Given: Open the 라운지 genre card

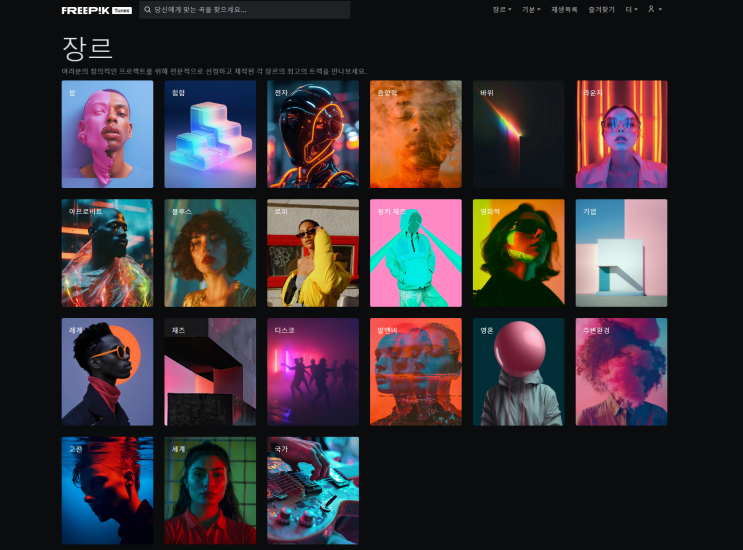Looking at the screenshot, I should [x=622, y=134].
